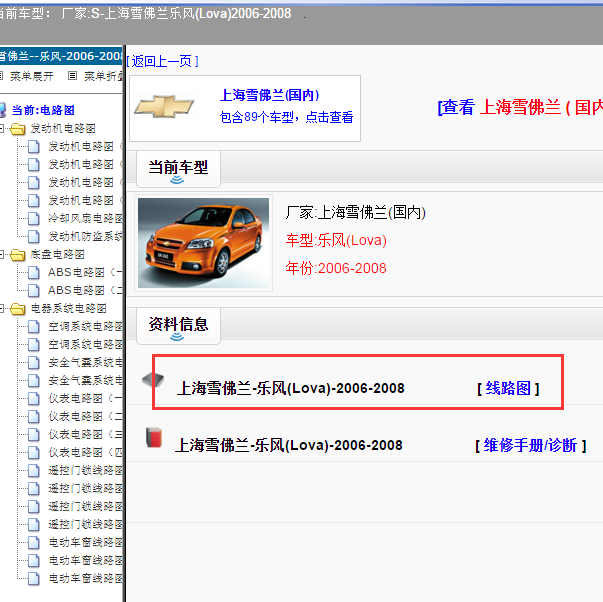This screenshot has width=603, height=602.
Task: Open tree item 仪表电路图（二
Action: point(85,416)
